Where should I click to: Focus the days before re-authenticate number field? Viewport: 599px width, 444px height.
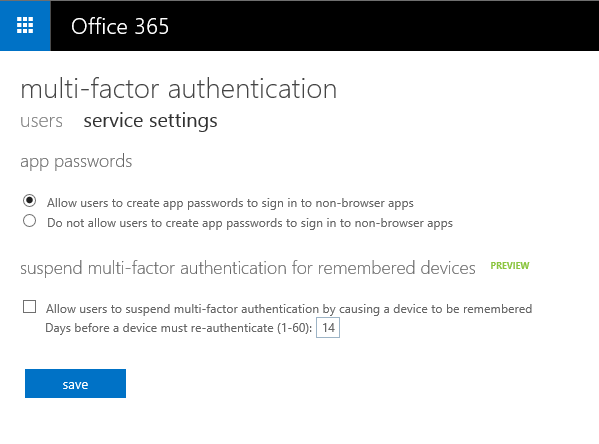click(x=328, y=328)
